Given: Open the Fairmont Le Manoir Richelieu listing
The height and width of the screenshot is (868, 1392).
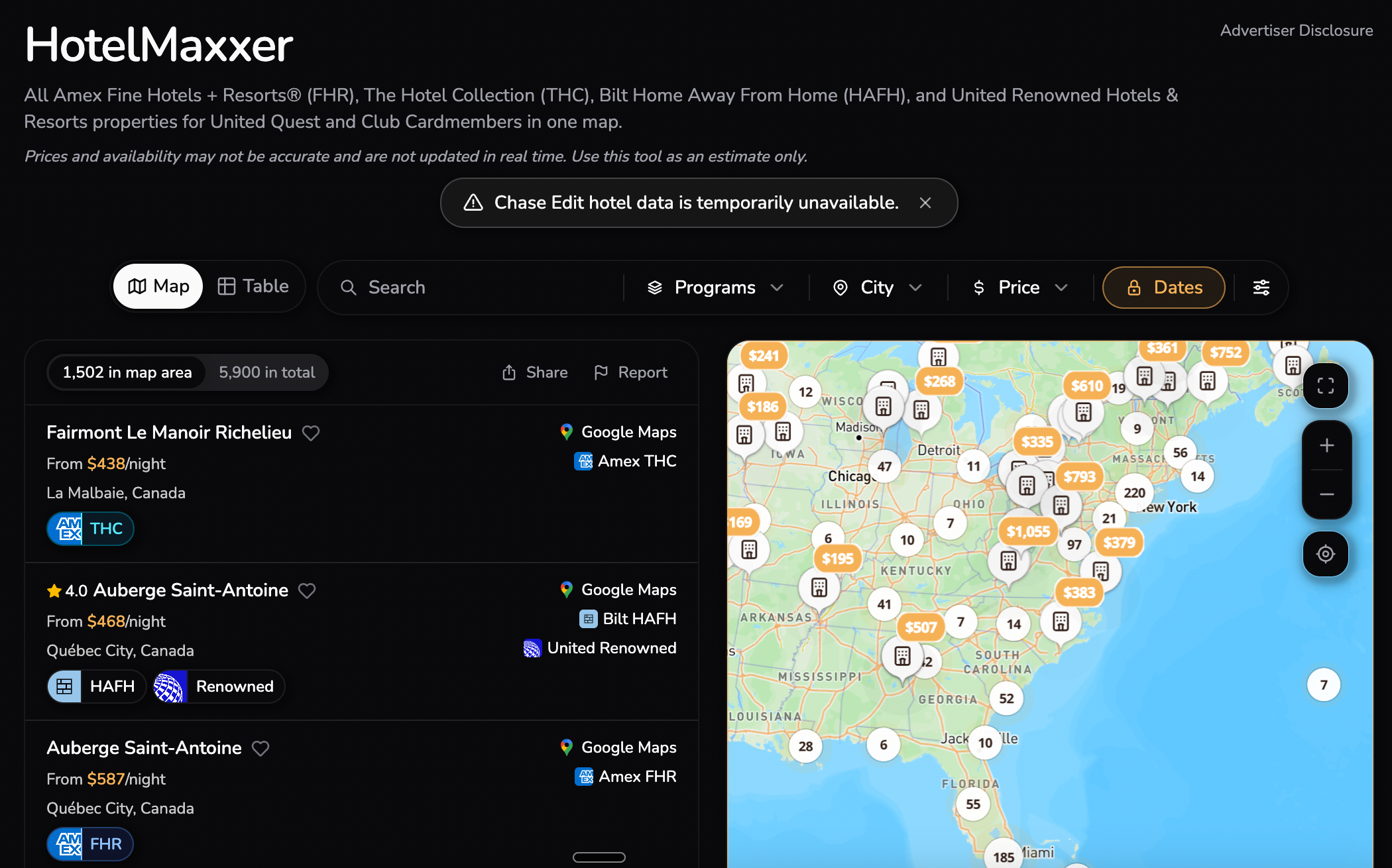Looking at the screenshot, I should (169, 433).
